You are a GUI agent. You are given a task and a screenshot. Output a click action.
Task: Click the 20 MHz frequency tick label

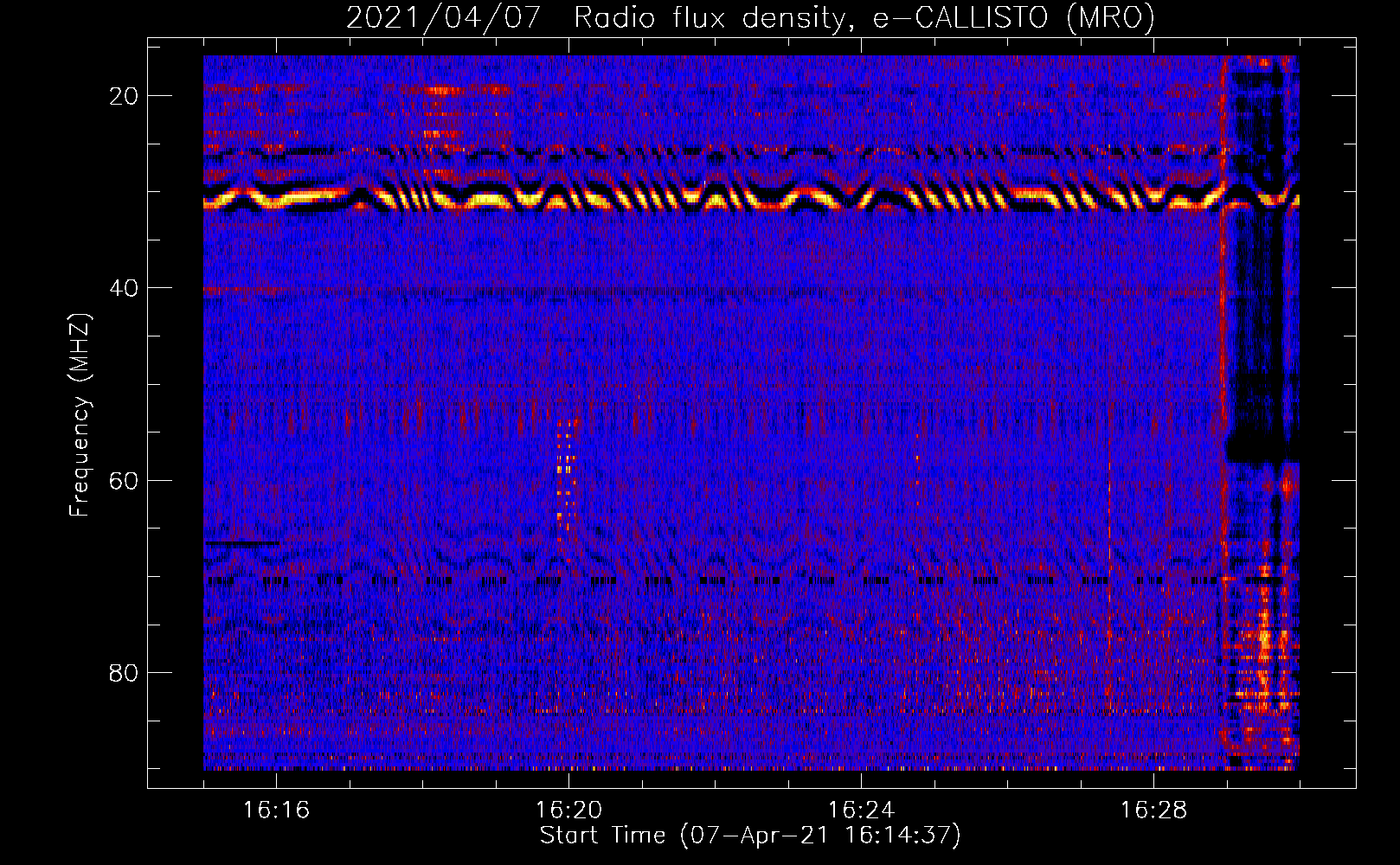[124, 96]
